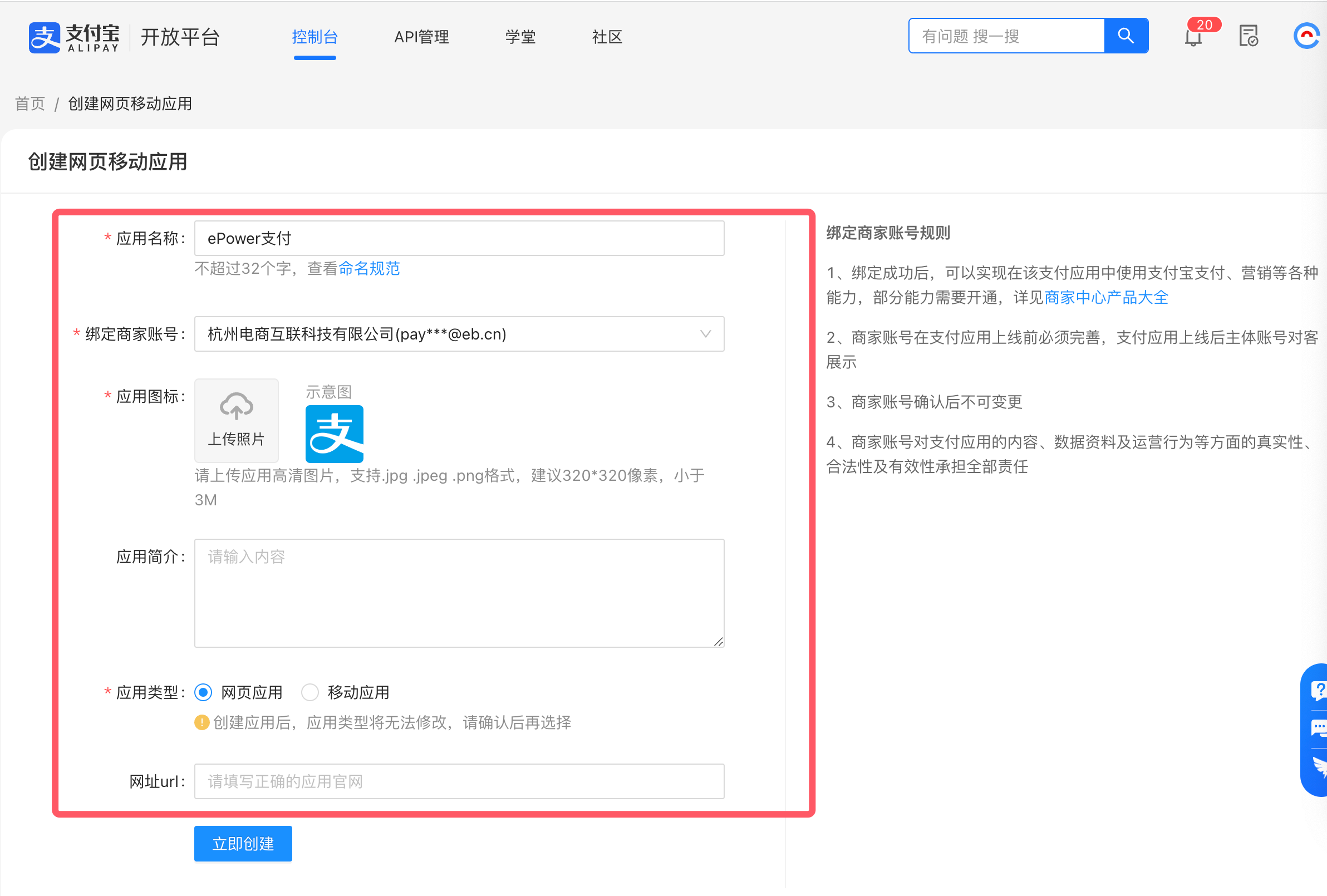
Task: Focus the 有问题 搜一搜 search box
Action: coord(1007,36)
